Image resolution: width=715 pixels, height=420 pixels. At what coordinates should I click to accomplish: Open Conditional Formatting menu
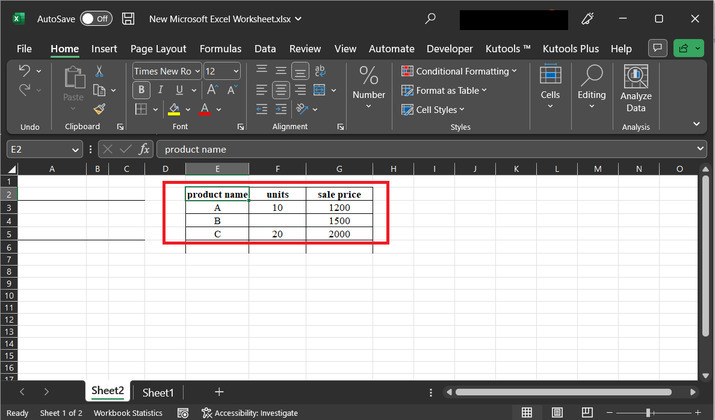point(459,71)
